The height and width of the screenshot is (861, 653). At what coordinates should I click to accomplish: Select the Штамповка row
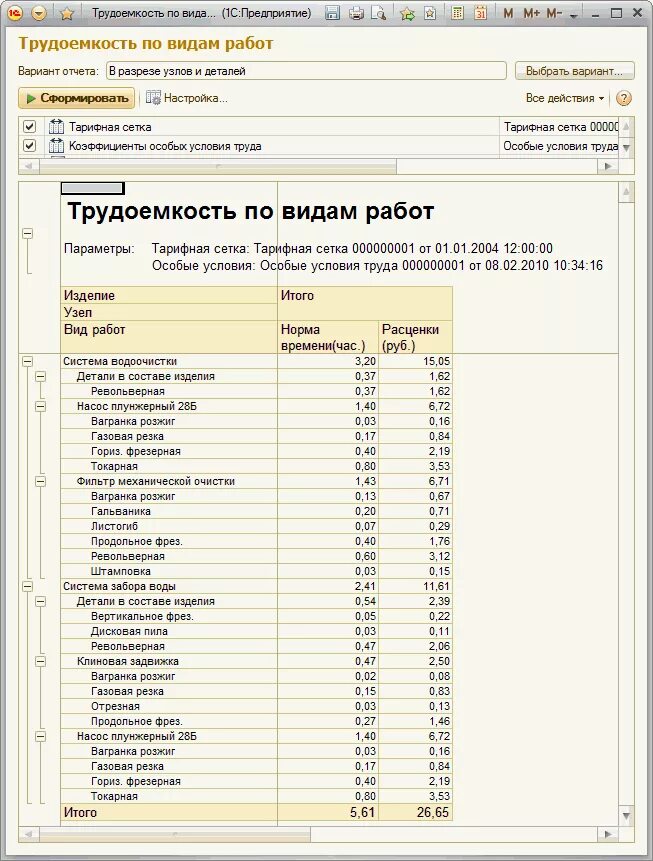[x=256, y=571]
